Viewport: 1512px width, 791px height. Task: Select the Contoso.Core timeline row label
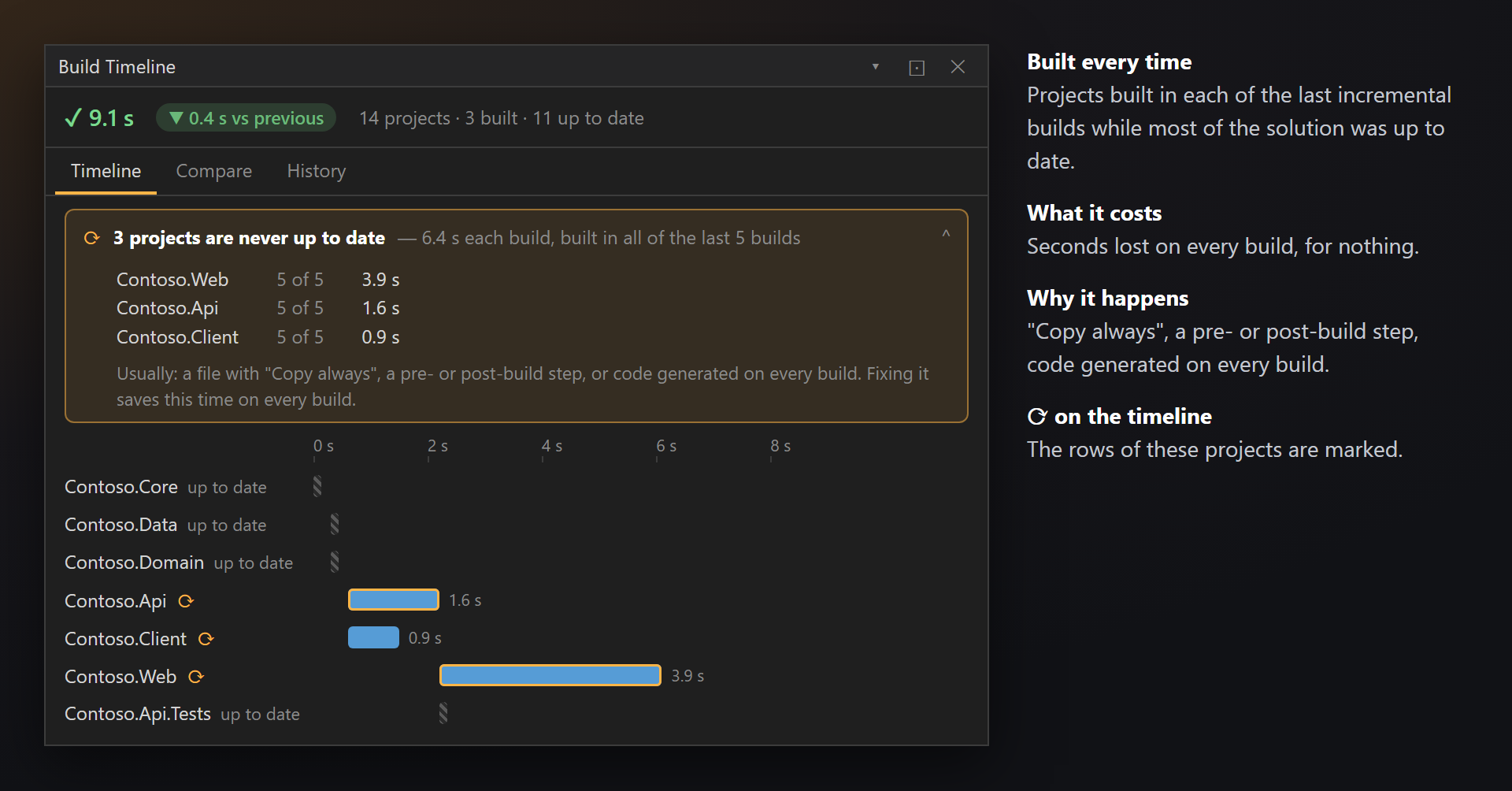tap(121, 487)
